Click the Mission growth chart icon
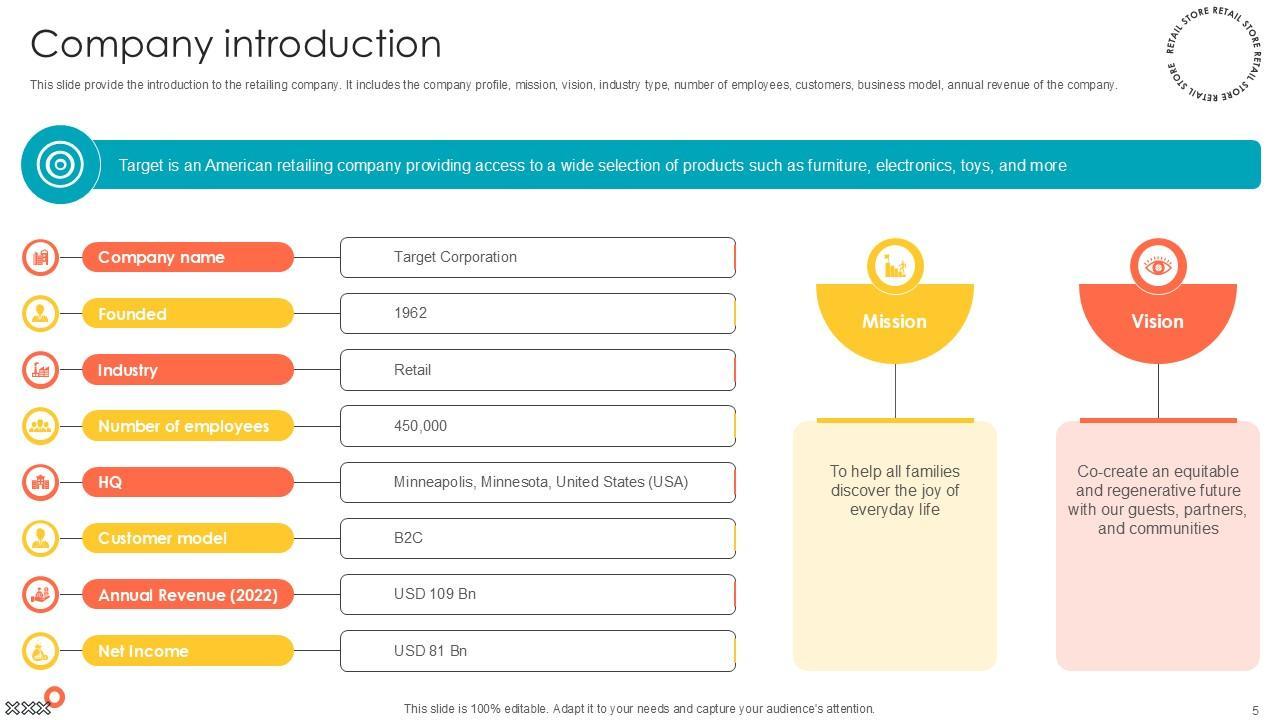This screenshot has width=1280, height=720. coord(895,266)
